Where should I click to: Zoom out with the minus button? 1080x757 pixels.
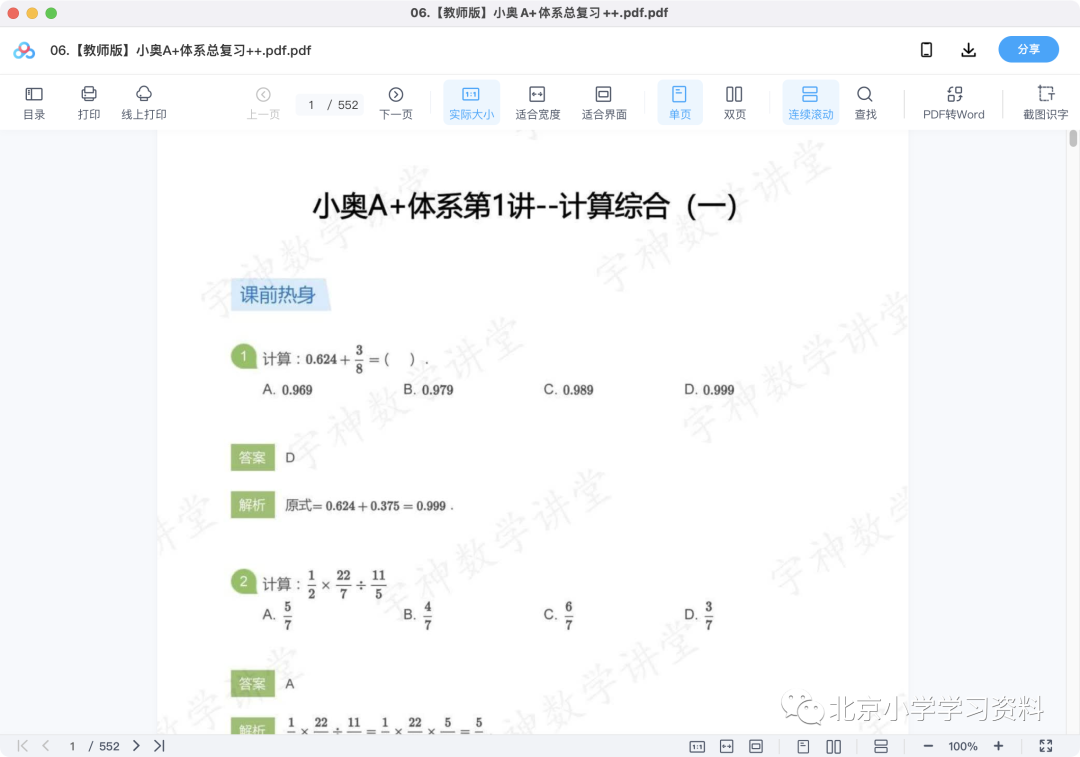[928, 746]
